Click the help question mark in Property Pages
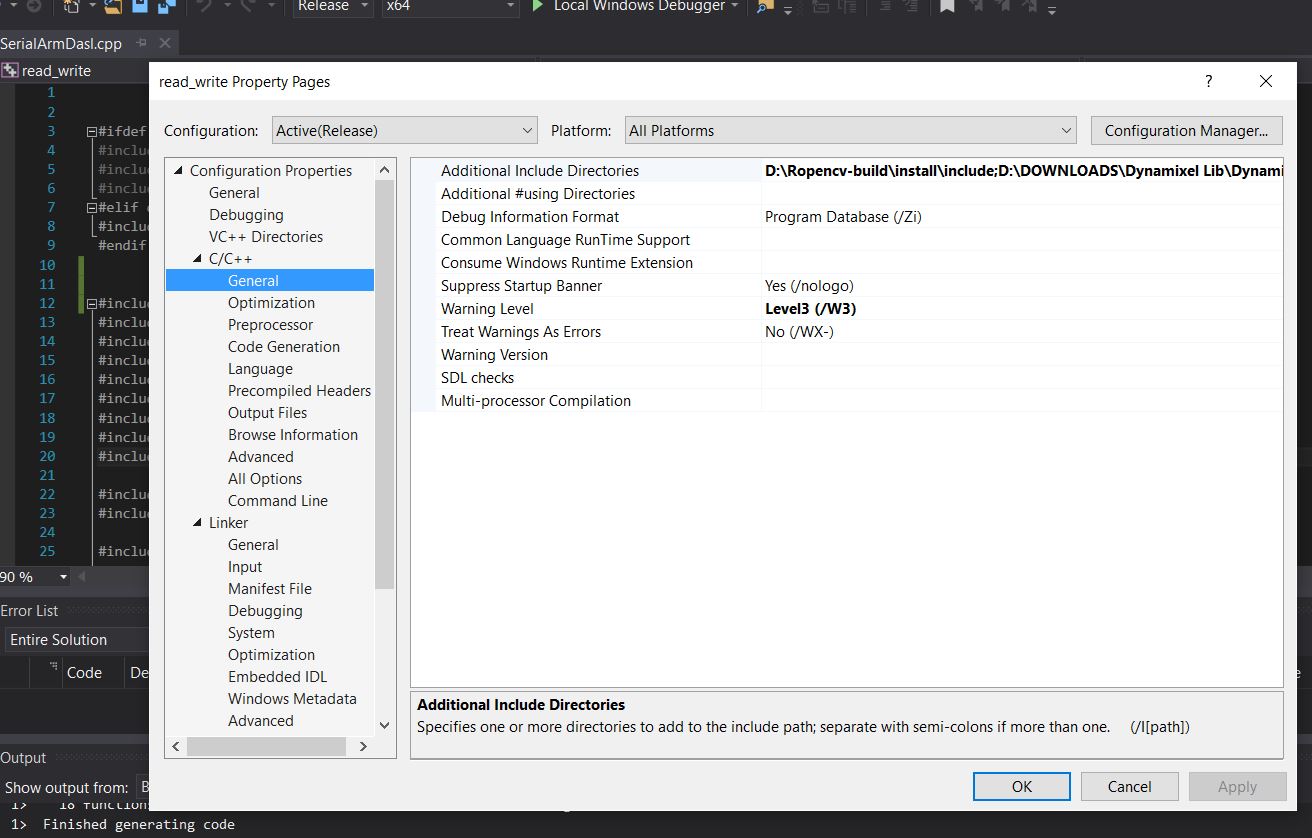The height and width of the screenshot is (838, 1312). tap(1208, 81)
